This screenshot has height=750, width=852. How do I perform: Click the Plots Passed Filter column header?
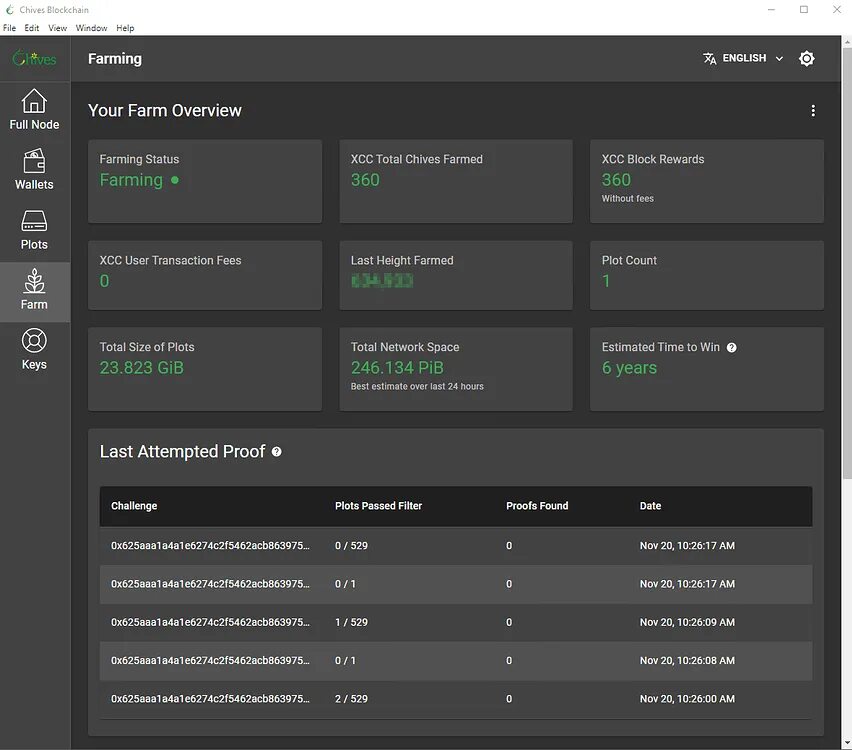pos(378,506)
